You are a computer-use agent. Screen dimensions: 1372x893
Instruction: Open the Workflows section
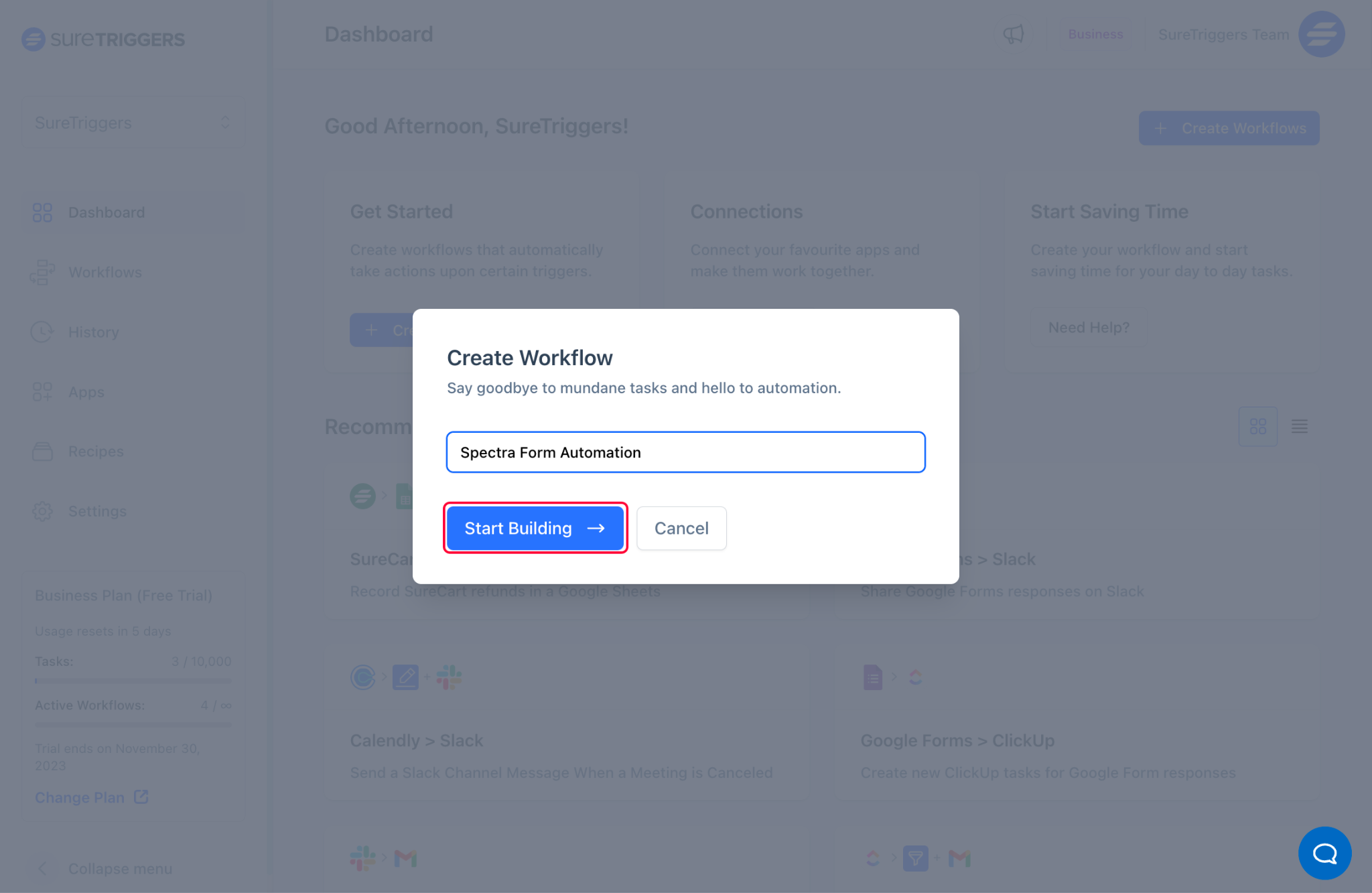(104, 272)
